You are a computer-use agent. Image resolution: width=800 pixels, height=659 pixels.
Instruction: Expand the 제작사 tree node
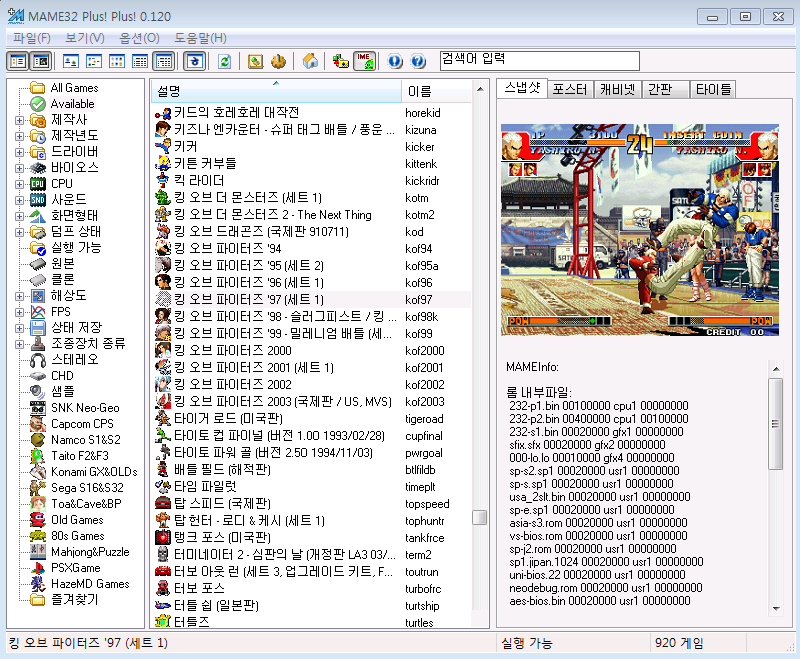point(19,120)
